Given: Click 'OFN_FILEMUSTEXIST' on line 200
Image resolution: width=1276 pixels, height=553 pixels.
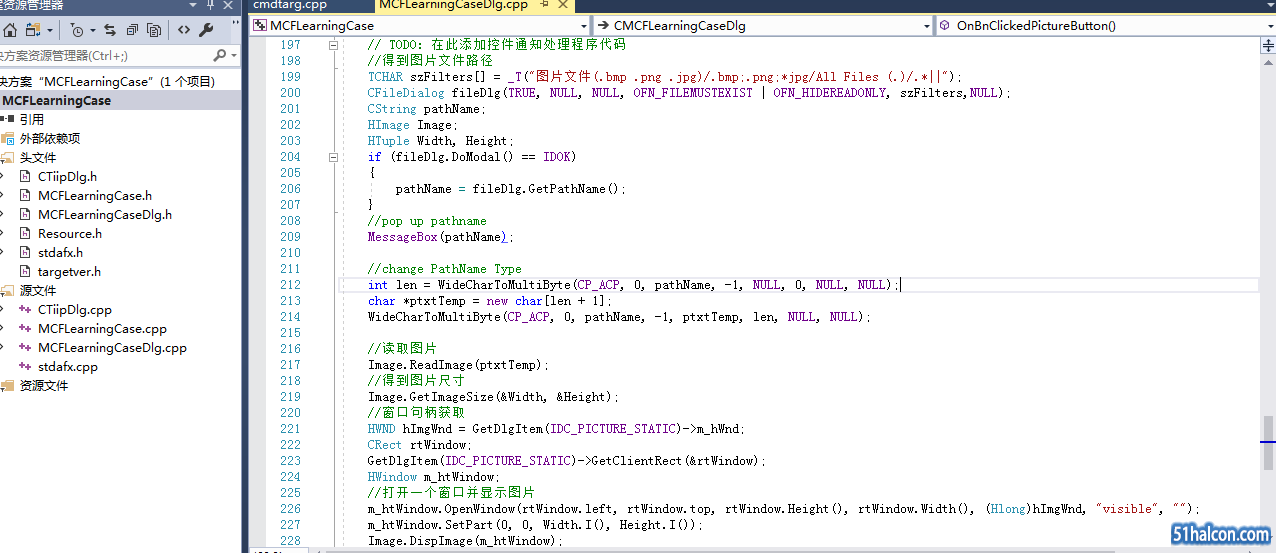Looking at the screenshot, I should coord(693,93).
